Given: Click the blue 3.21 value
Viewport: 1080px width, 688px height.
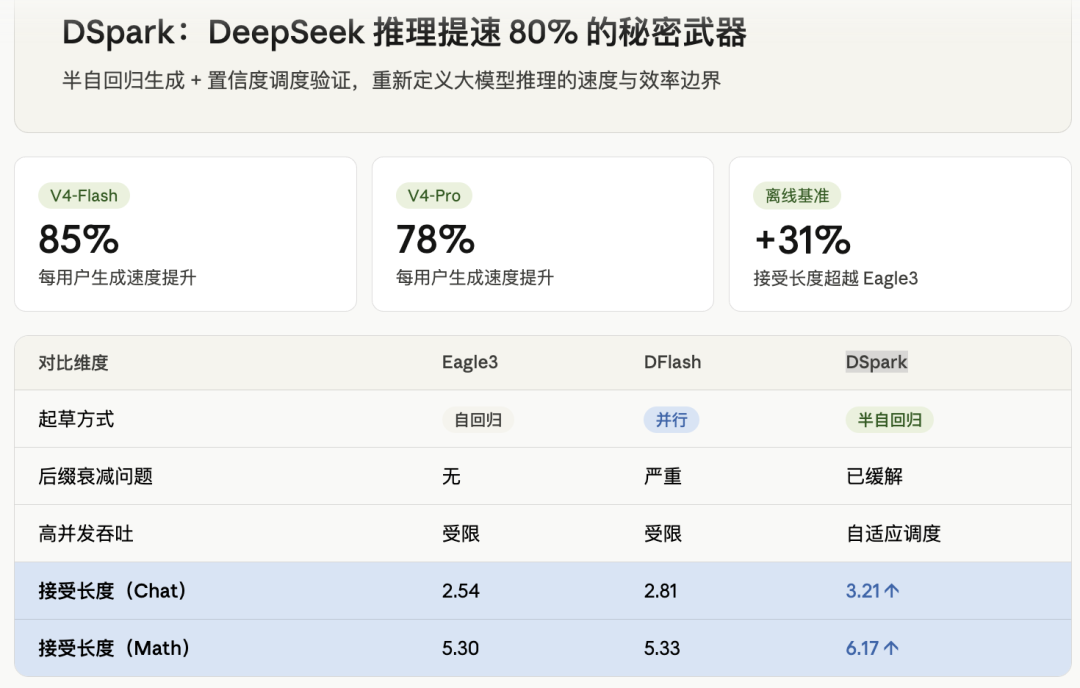Looking at the screenshot, I should pos(863,591).
